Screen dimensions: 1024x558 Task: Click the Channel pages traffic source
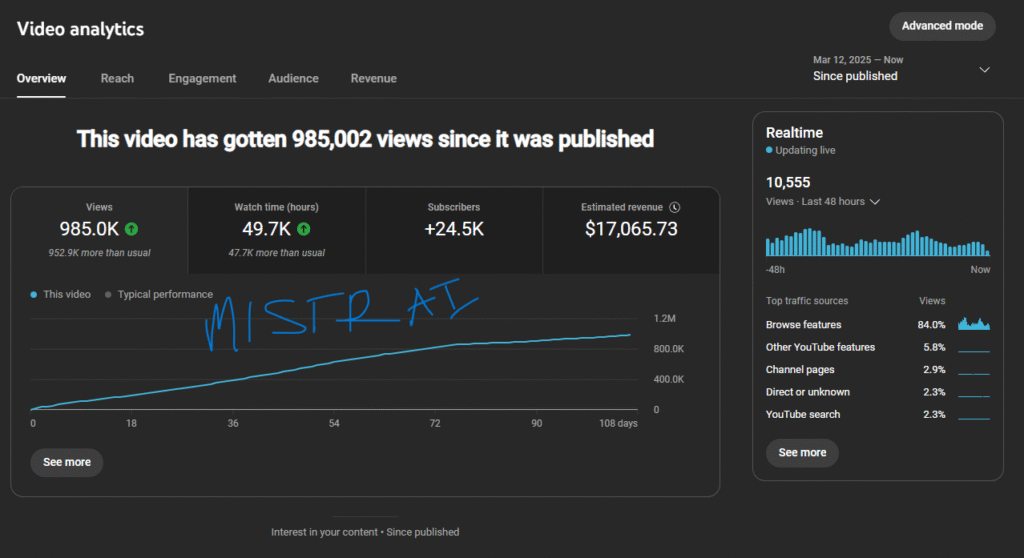click(800, 369)
